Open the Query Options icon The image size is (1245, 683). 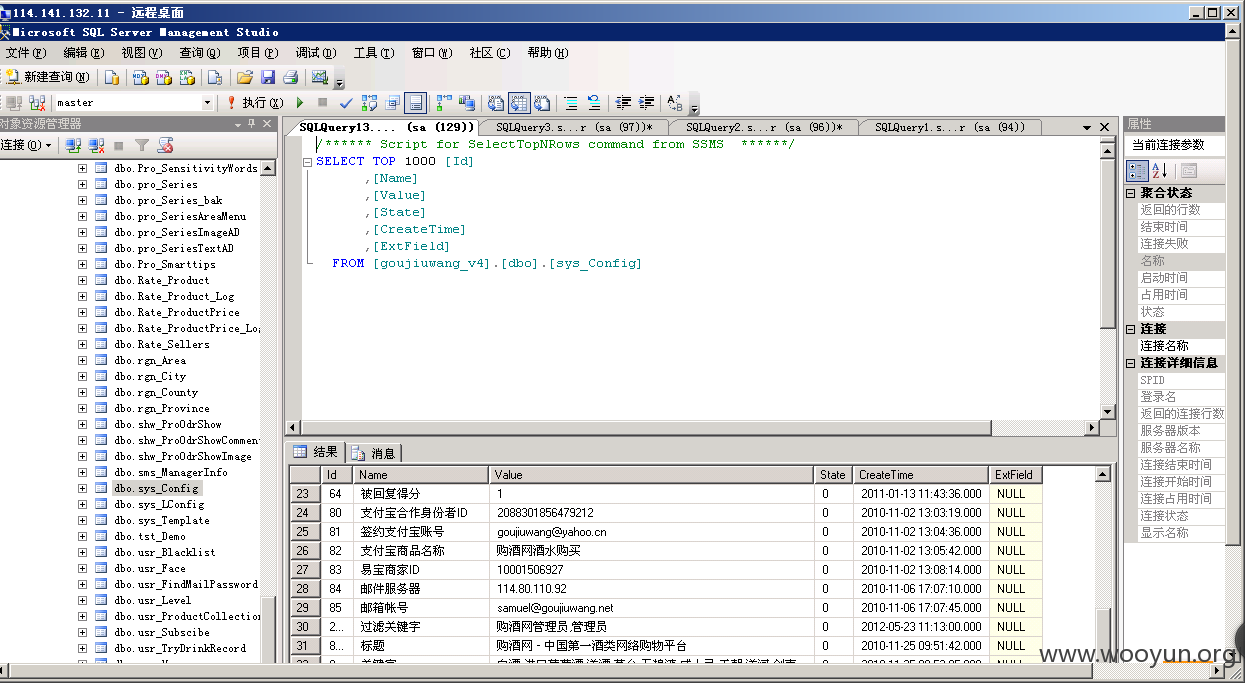pyautogui.click(x=393, y=102)
